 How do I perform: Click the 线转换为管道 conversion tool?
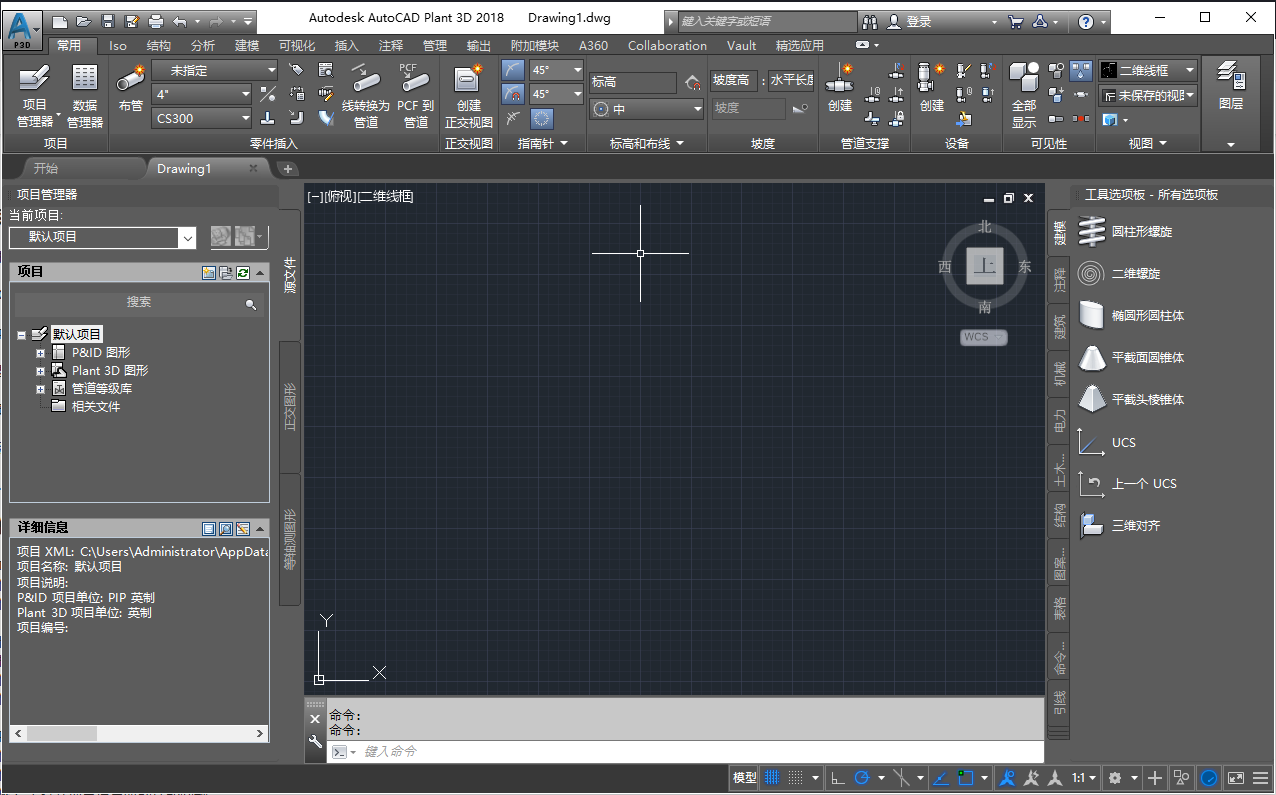[x=366, y=95]
